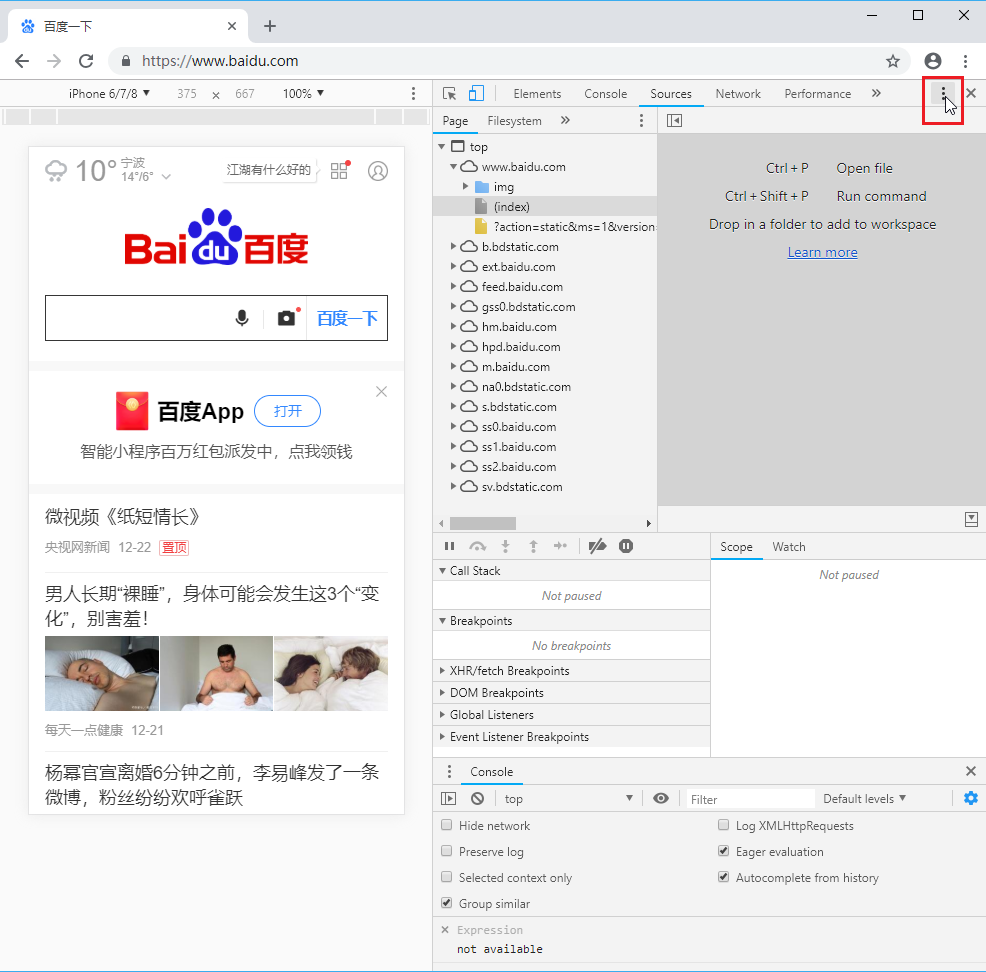The height and width of the screenshot is (972, 986).
Task: Click the step icon in debugger
Action: [x=560, y=546]
